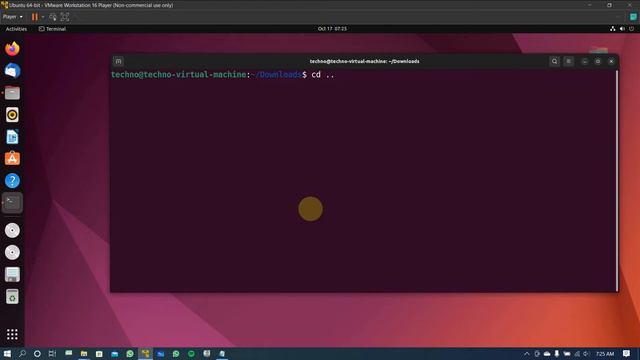640x360 pixels.
Task: Open the network status icon in top bar
Action: click(613, 29)
